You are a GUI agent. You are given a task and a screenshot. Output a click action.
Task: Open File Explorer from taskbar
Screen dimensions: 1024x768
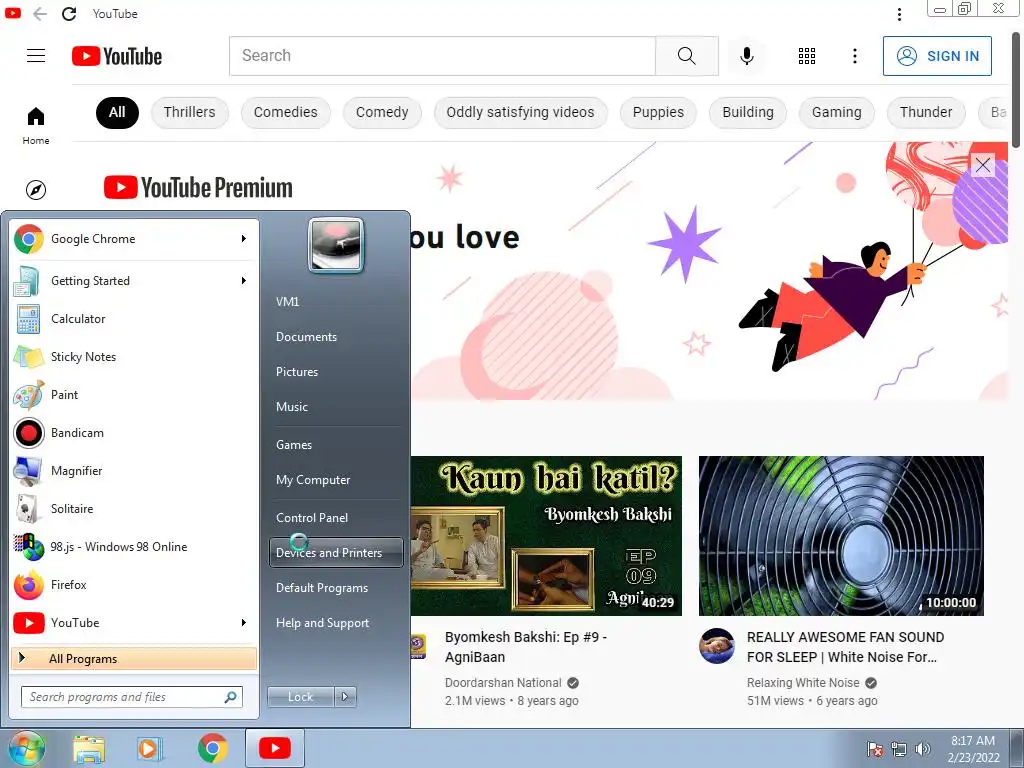[x=89, y=749]
